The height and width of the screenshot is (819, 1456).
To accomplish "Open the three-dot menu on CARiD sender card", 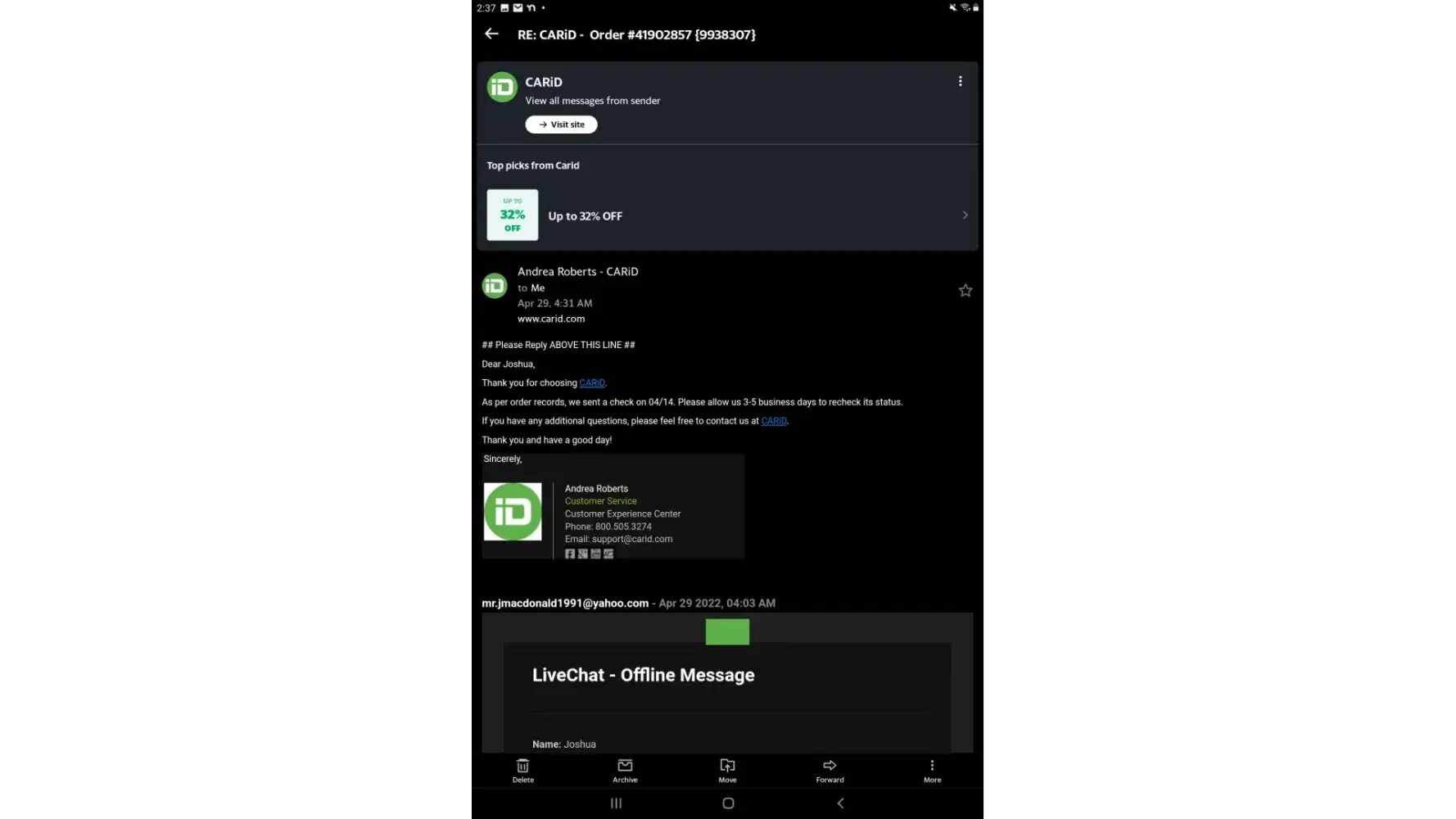I will pos(960,81).
